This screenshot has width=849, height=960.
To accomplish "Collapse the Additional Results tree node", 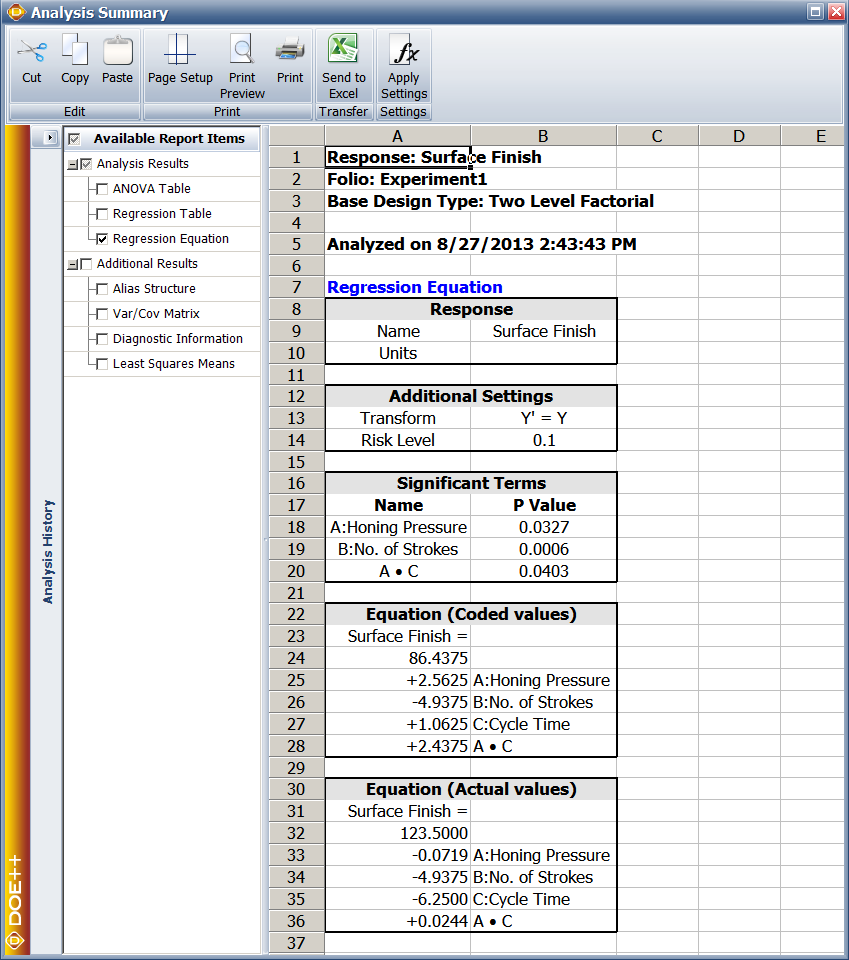I will (x=73, y=264).
